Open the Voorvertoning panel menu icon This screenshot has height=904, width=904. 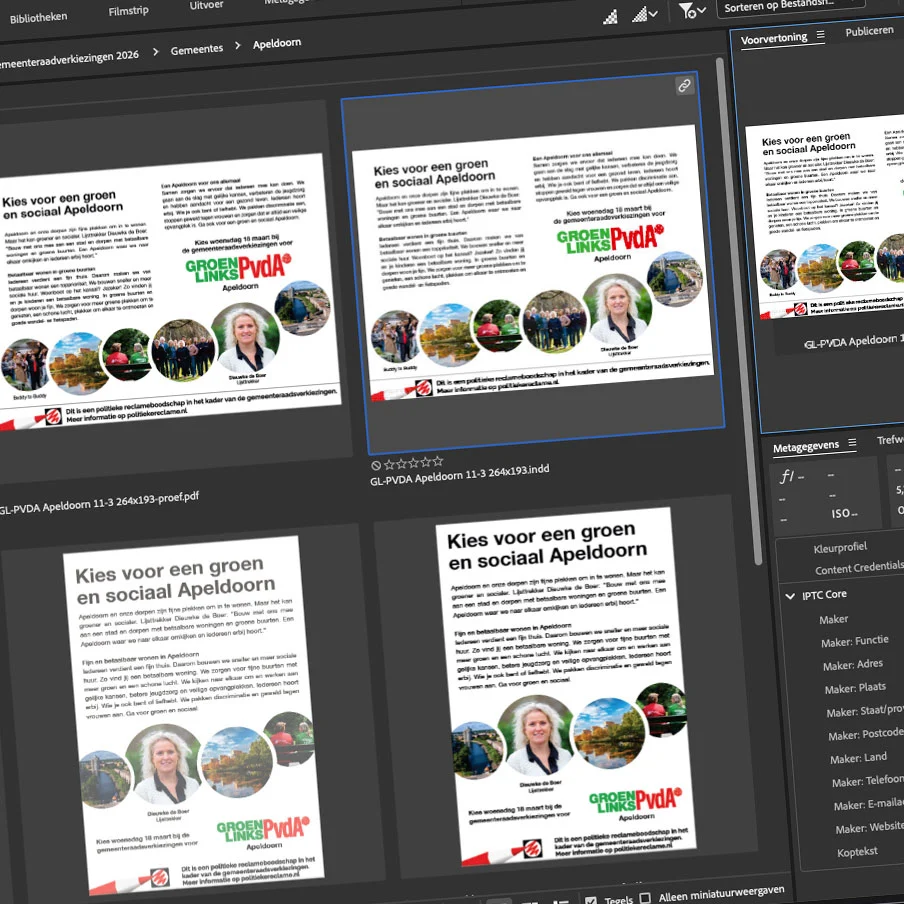point(820,35)
